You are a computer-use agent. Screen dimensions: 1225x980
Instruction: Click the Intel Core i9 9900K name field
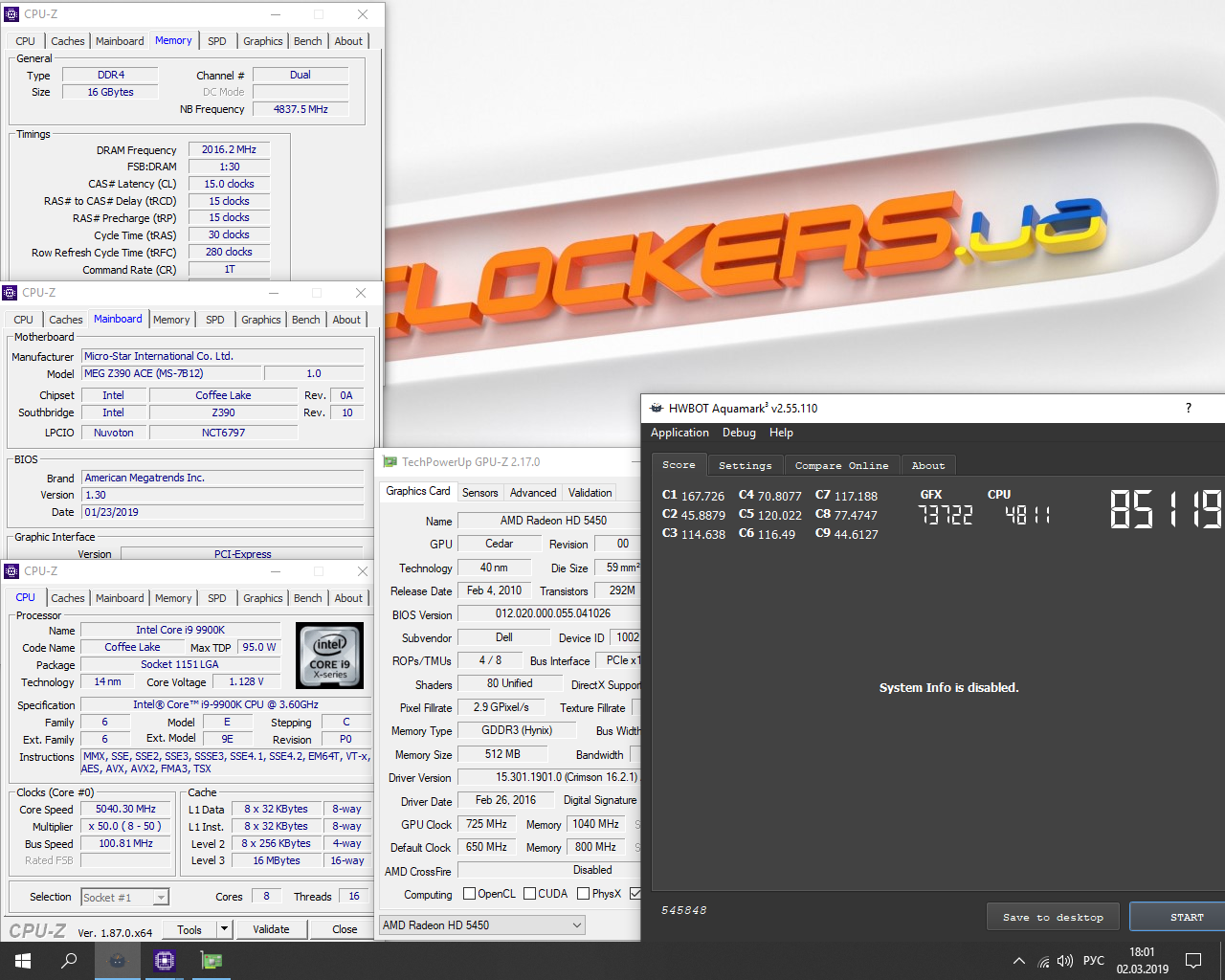180,630
